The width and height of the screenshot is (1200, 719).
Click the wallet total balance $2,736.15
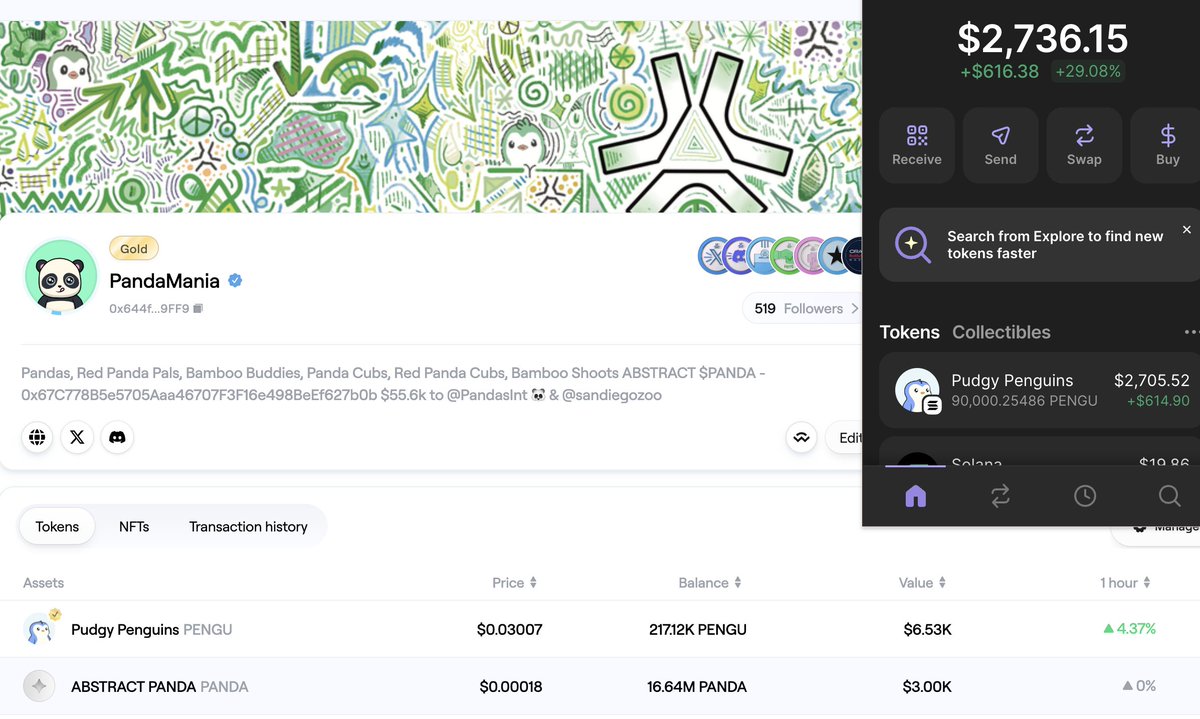(x=1042, y=38)
